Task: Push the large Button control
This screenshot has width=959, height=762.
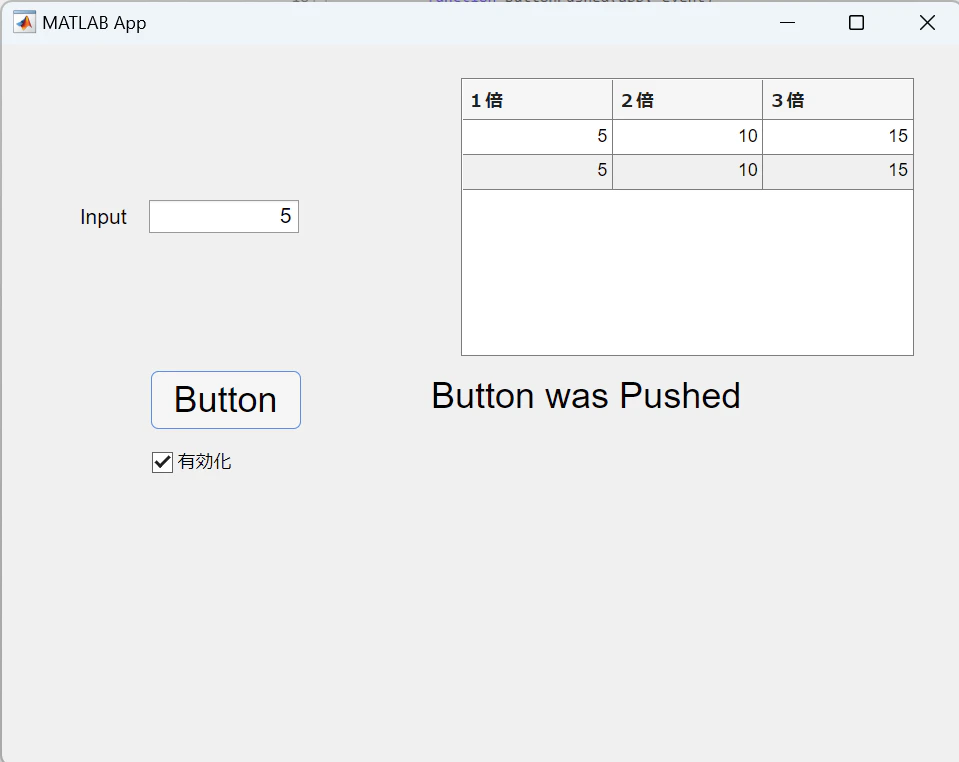Action: point(226,400)
